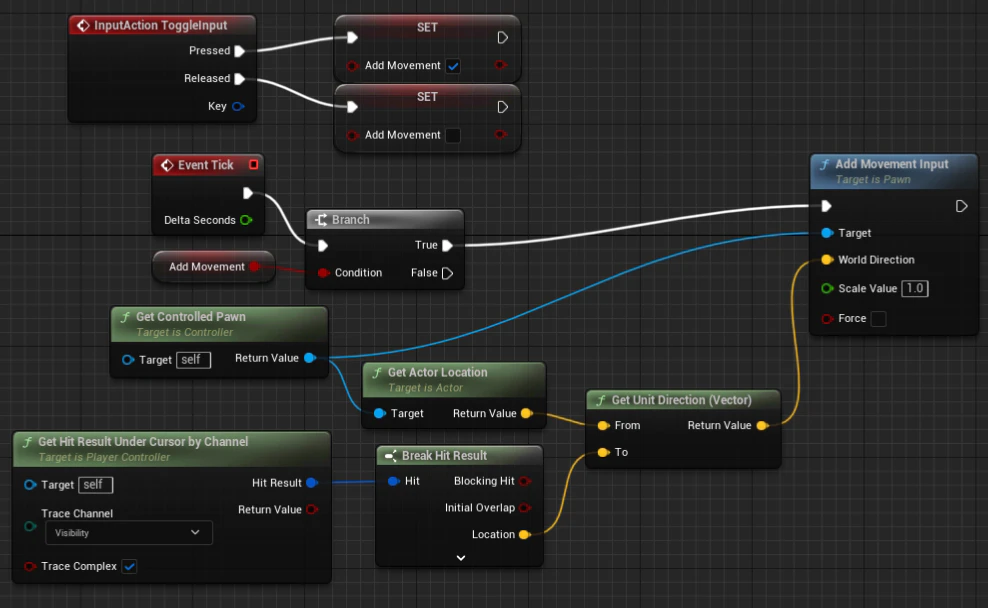Select the InputAction ToggleInput node title
This screenshot has width=988, height=608.
point(161,25)
